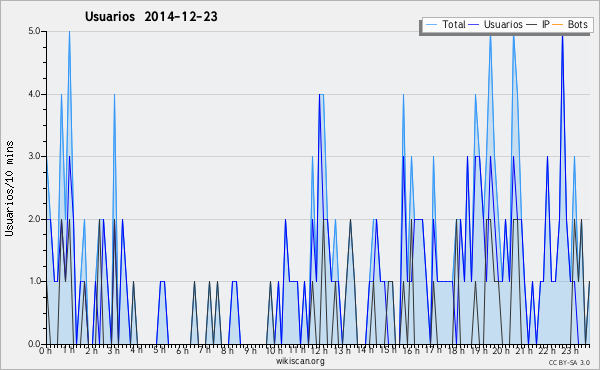600x370 pixels.
Task: Click the CC BY-SA 3.0 license text
Action: (569, 362)
